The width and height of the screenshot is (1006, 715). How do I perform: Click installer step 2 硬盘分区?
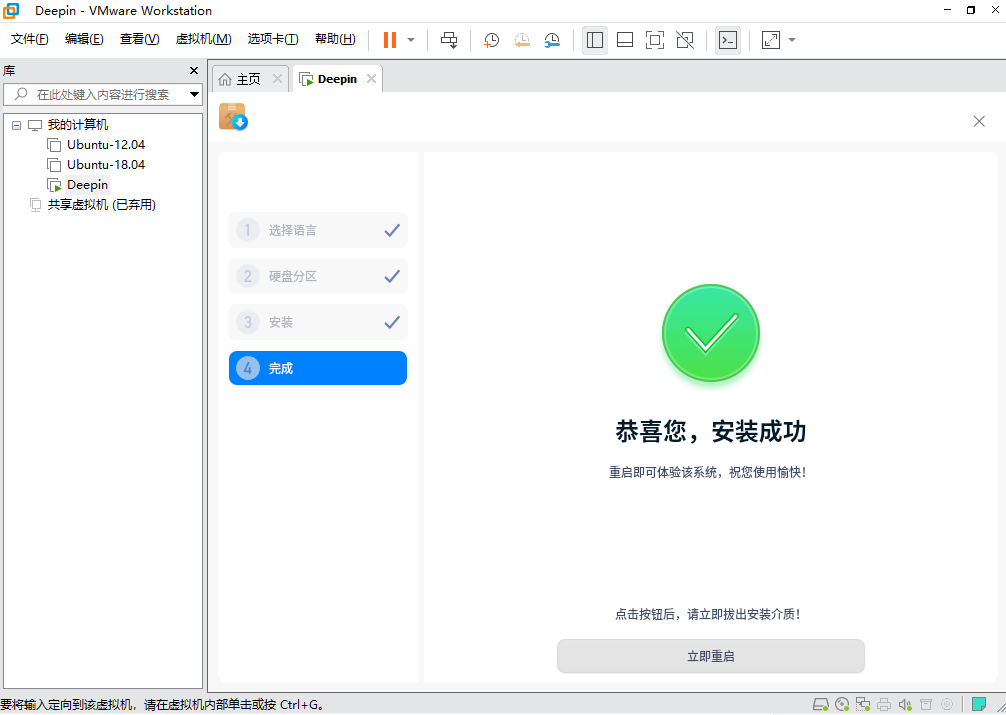point(318,276)
